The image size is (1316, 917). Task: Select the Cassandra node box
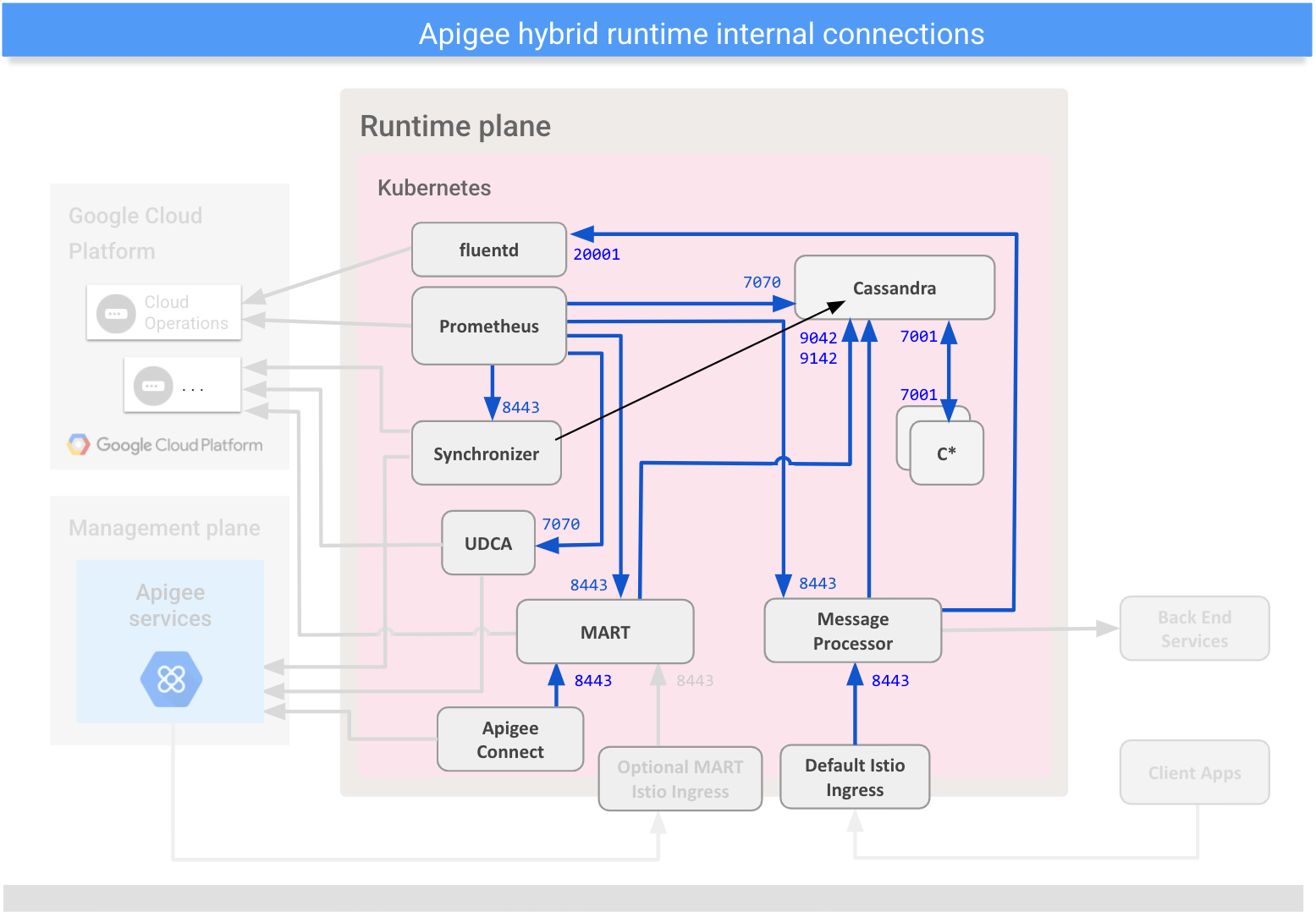pyautogui.click(x=894, y=288)
